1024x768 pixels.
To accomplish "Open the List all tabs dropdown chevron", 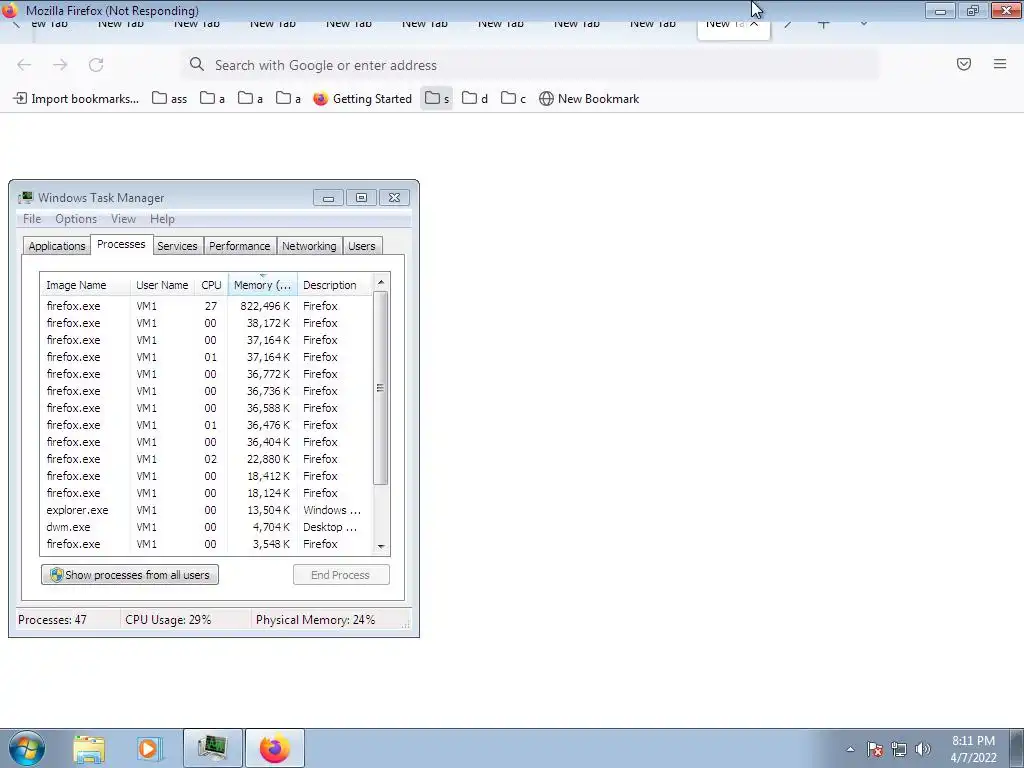I will tap(863, 24).
